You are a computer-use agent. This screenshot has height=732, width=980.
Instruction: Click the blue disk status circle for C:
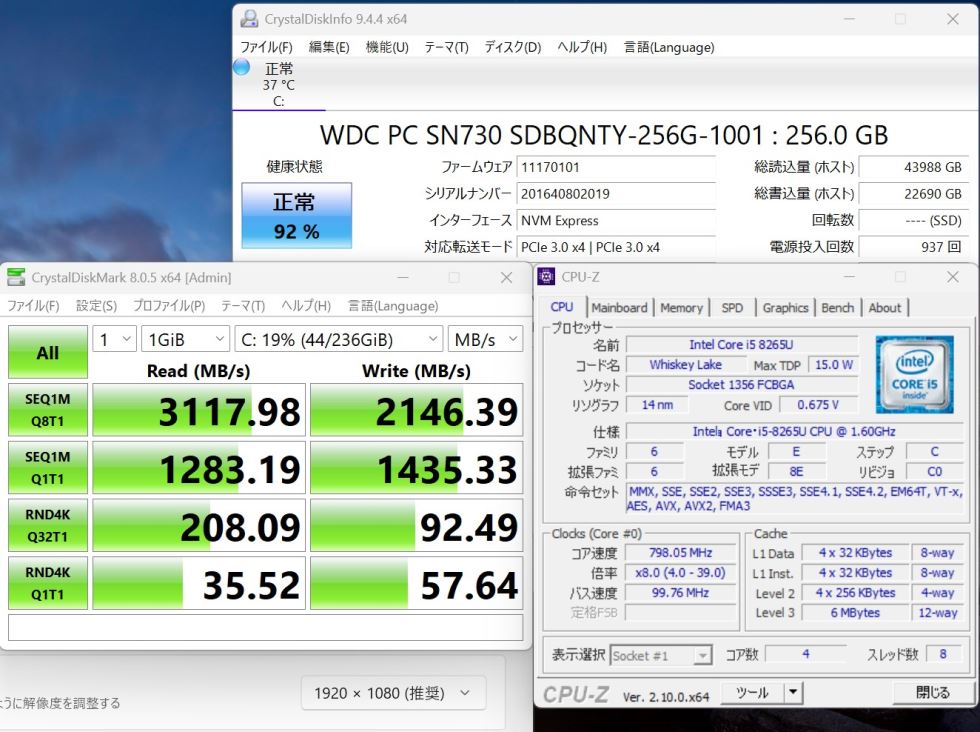click(x=241, y=67)
